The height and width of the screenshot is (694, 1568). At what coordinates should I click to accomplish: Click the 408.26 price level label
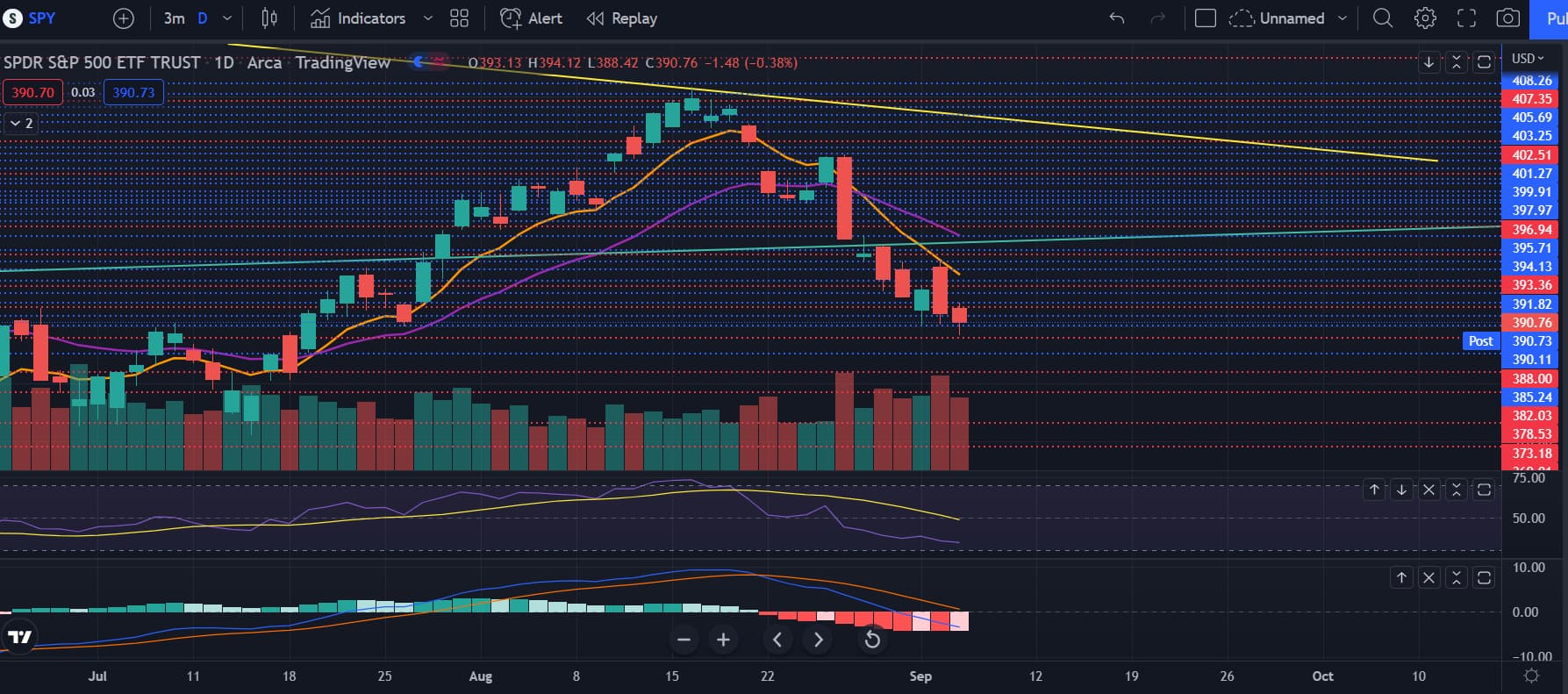[1532, 81]
